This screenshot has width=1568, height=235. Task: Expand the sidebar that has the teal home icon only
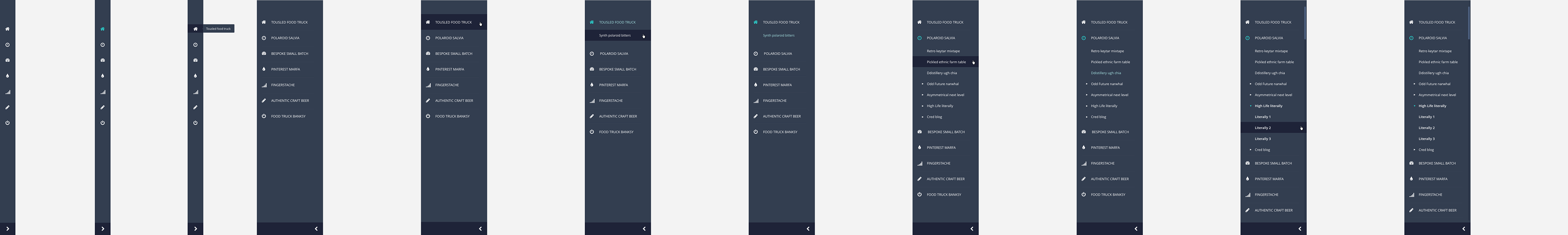[102, 229]
